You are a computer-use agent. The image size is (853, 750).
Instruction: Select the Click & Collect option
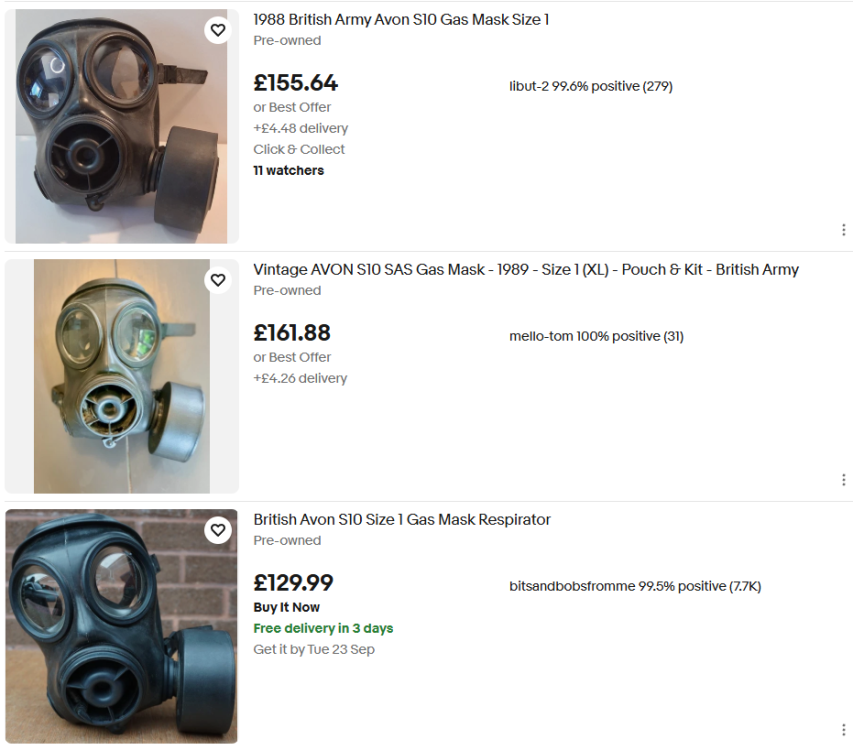coord(300,149)
